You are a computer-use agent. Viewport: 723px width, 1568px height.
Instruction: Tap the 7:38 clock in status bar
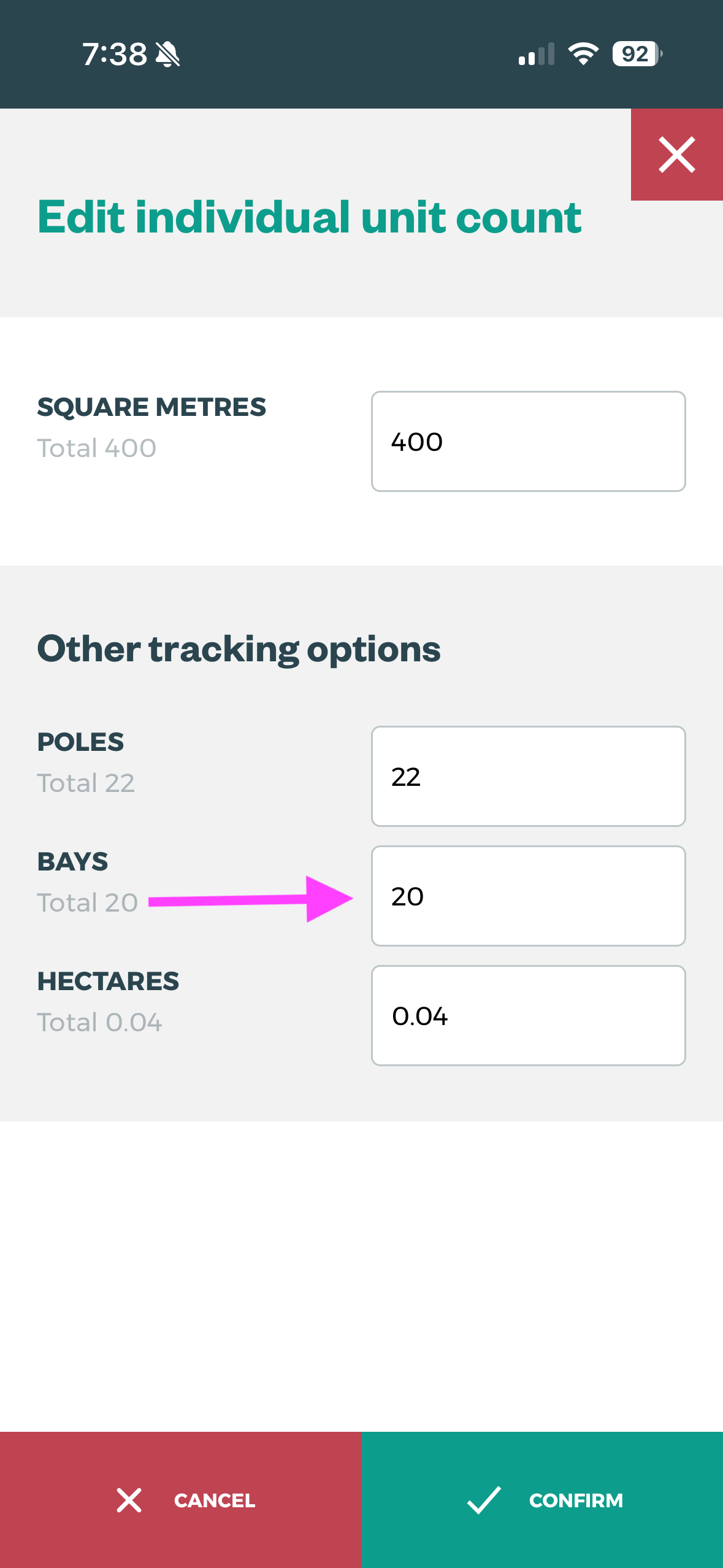click(115, 54)
